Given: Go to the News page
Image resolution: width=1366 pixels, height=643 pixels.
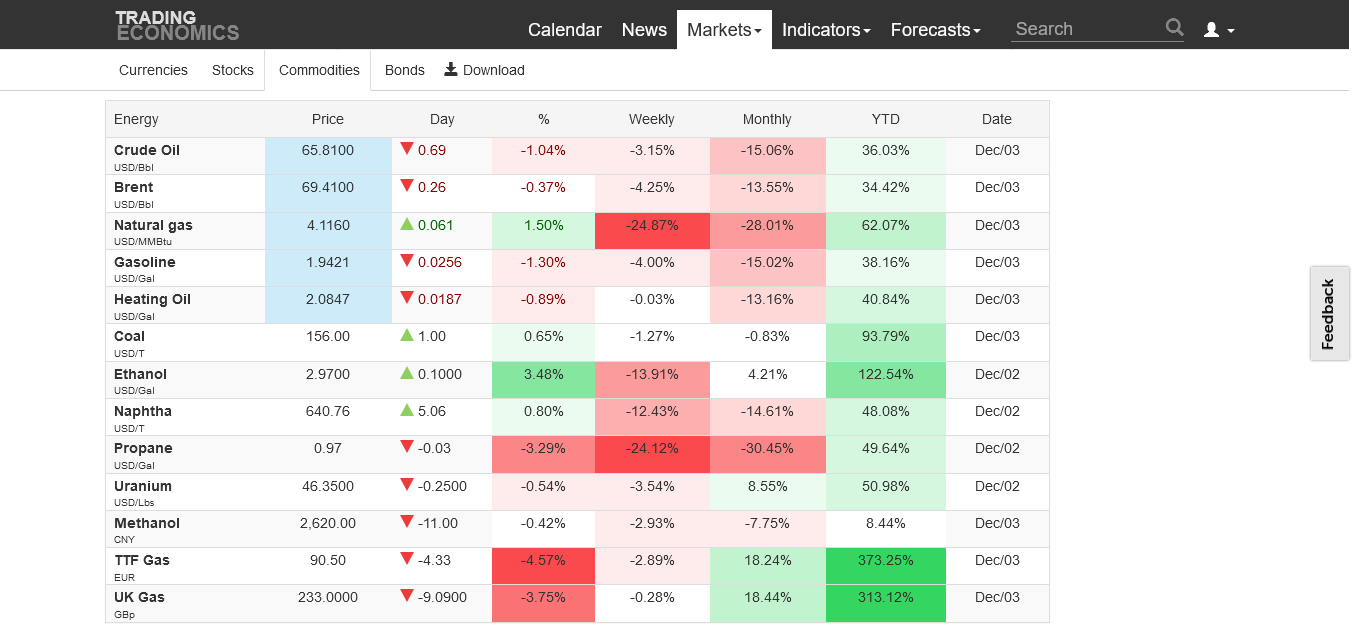Looking at the screenshot, I should [644, 30].
